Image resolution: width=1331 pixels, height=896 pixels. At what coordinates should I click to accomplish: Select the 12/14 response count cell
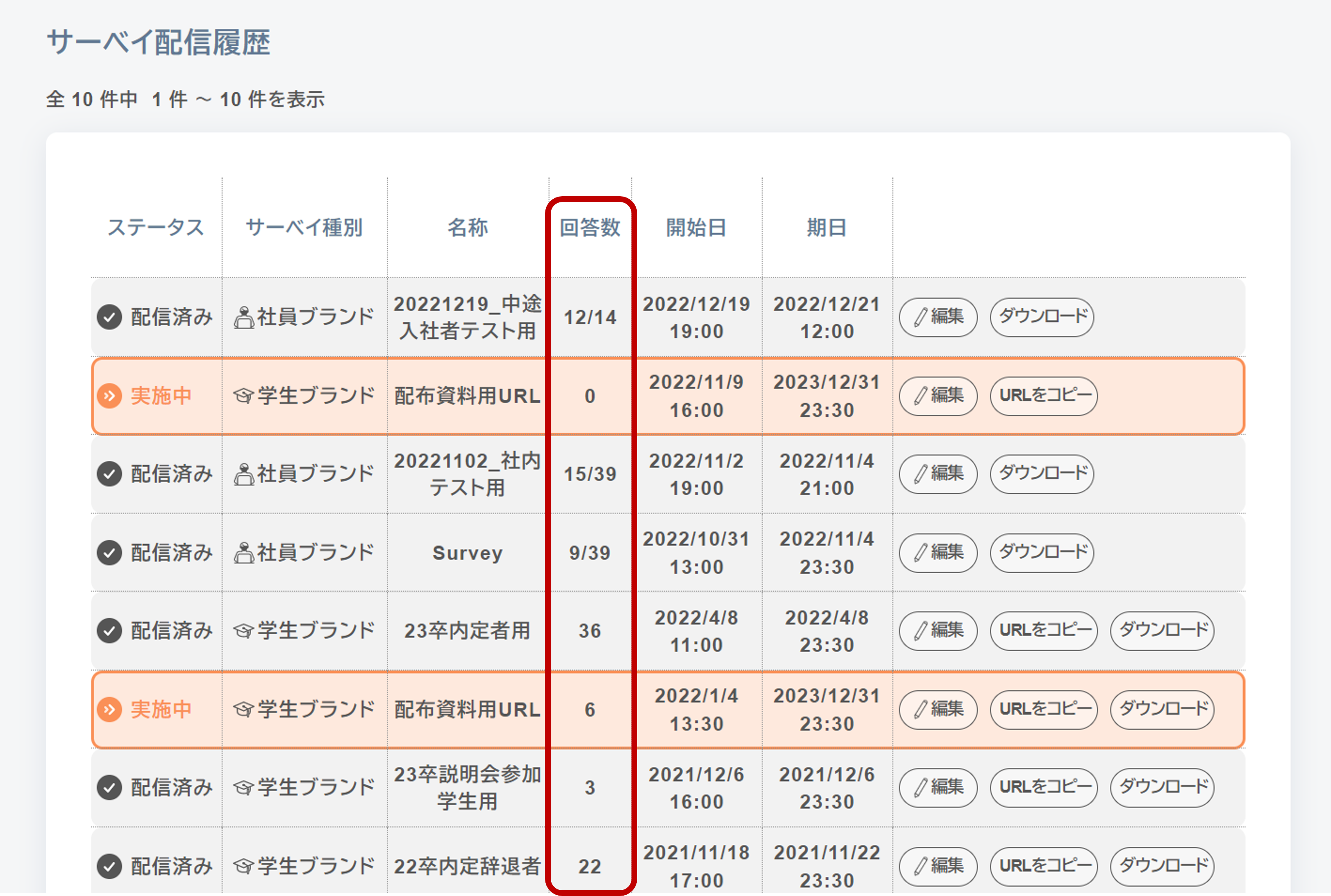click(590, 317)
